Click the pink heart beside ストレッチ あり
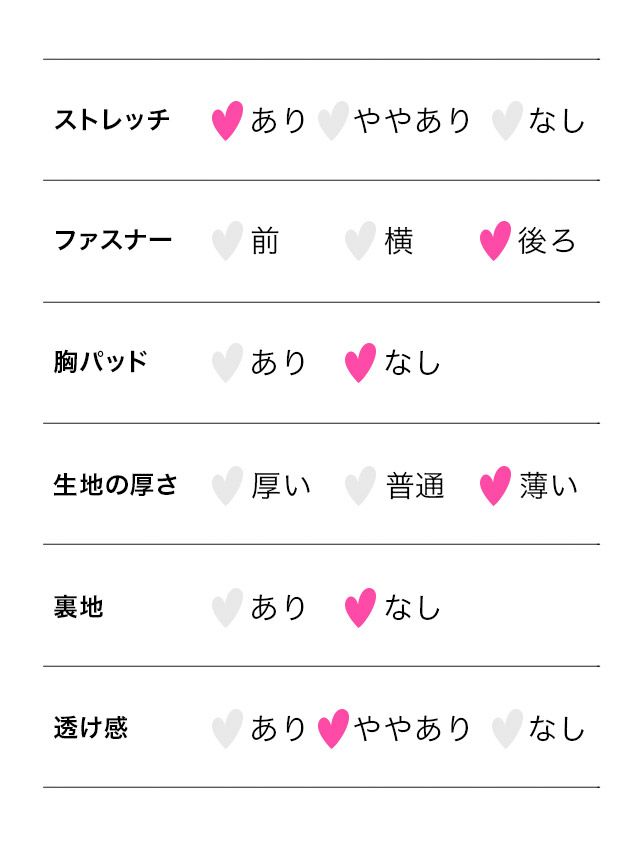The width and height of the screenshot is (640, 854). coord(228,121)
